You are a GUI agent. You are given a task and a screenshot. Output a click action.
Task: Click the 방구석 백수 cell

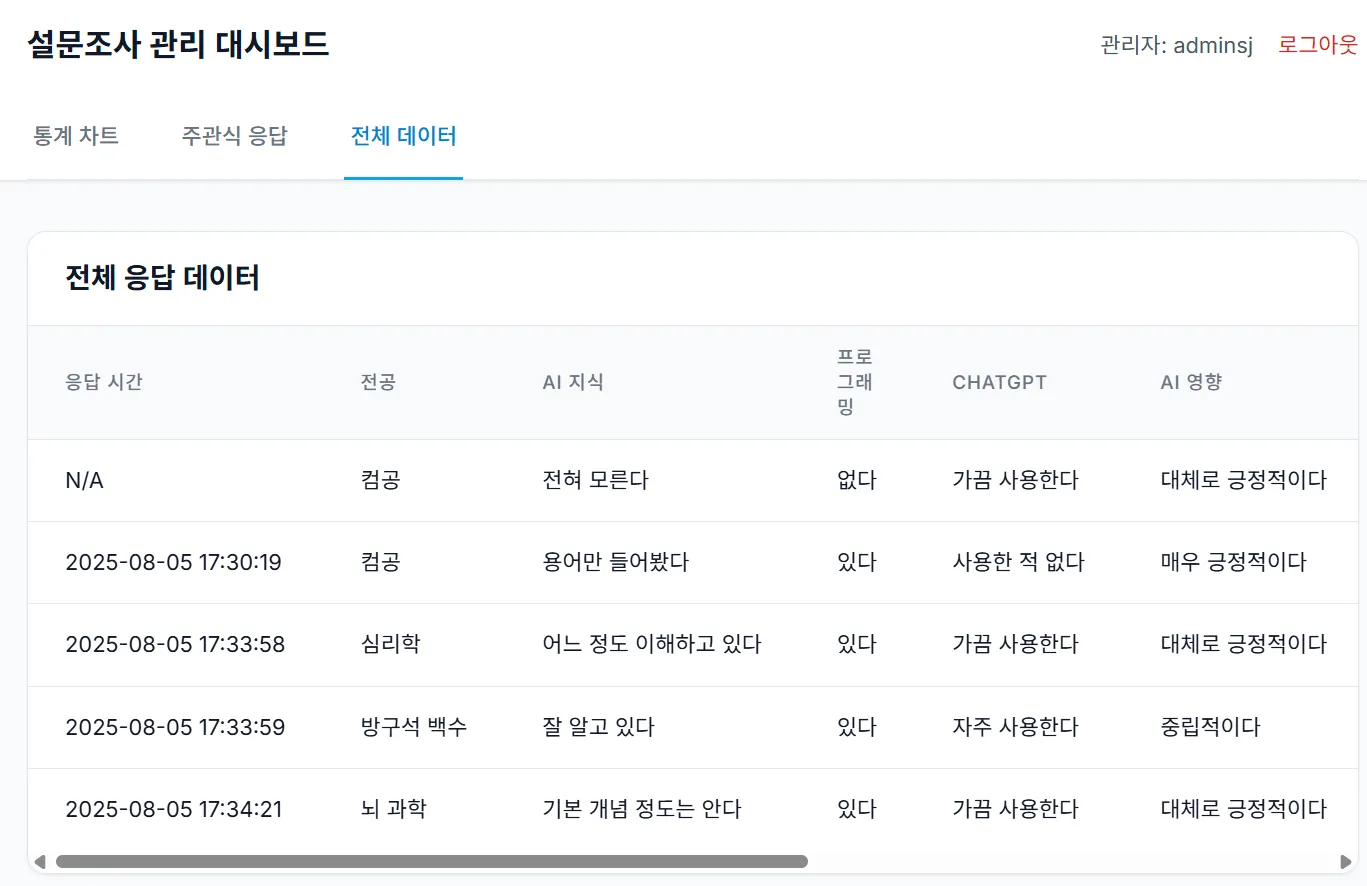point(413,727)
